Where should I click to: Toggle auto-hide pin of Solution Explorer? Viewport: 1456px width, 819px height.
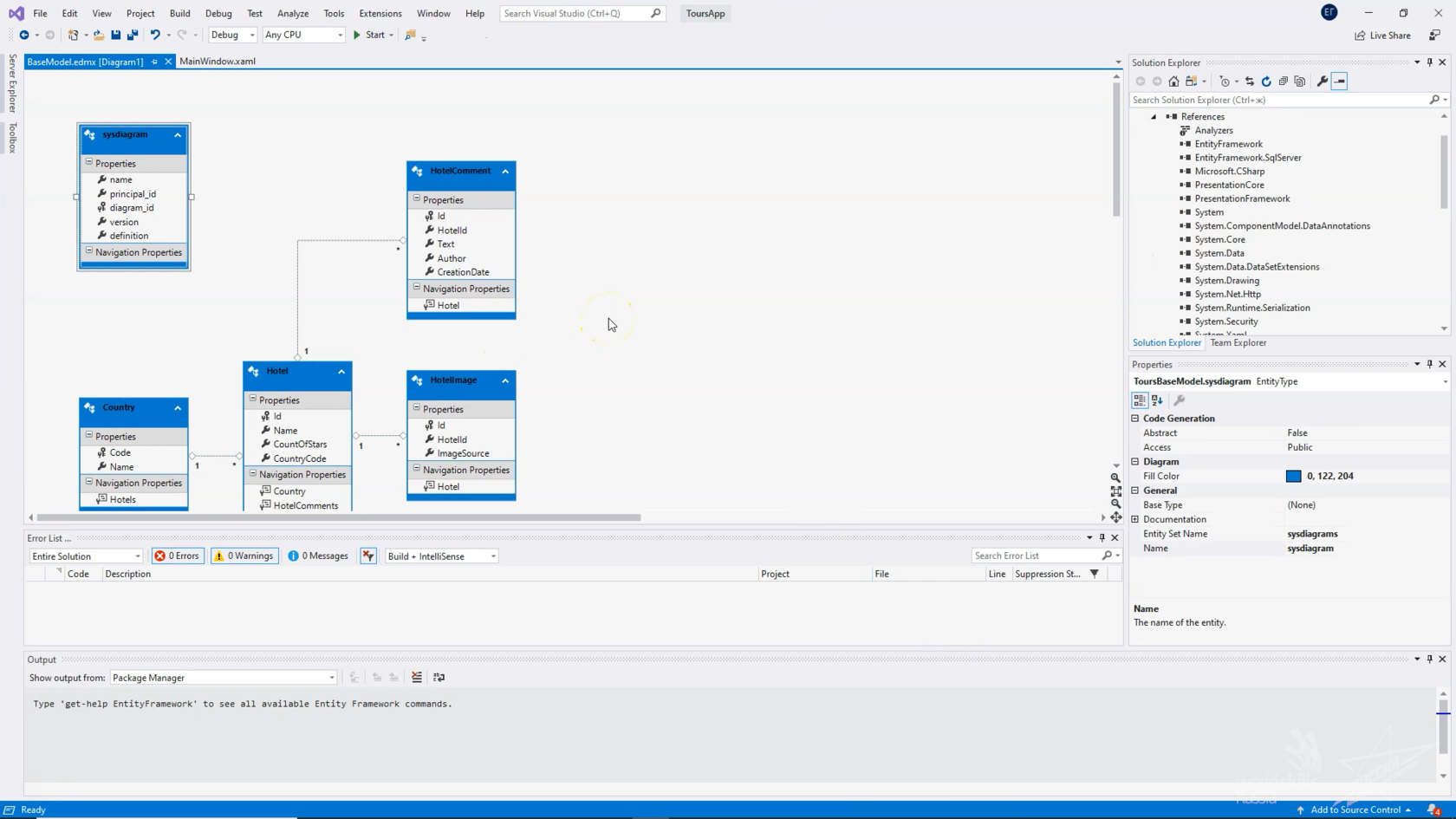[x=1430, y=62]
